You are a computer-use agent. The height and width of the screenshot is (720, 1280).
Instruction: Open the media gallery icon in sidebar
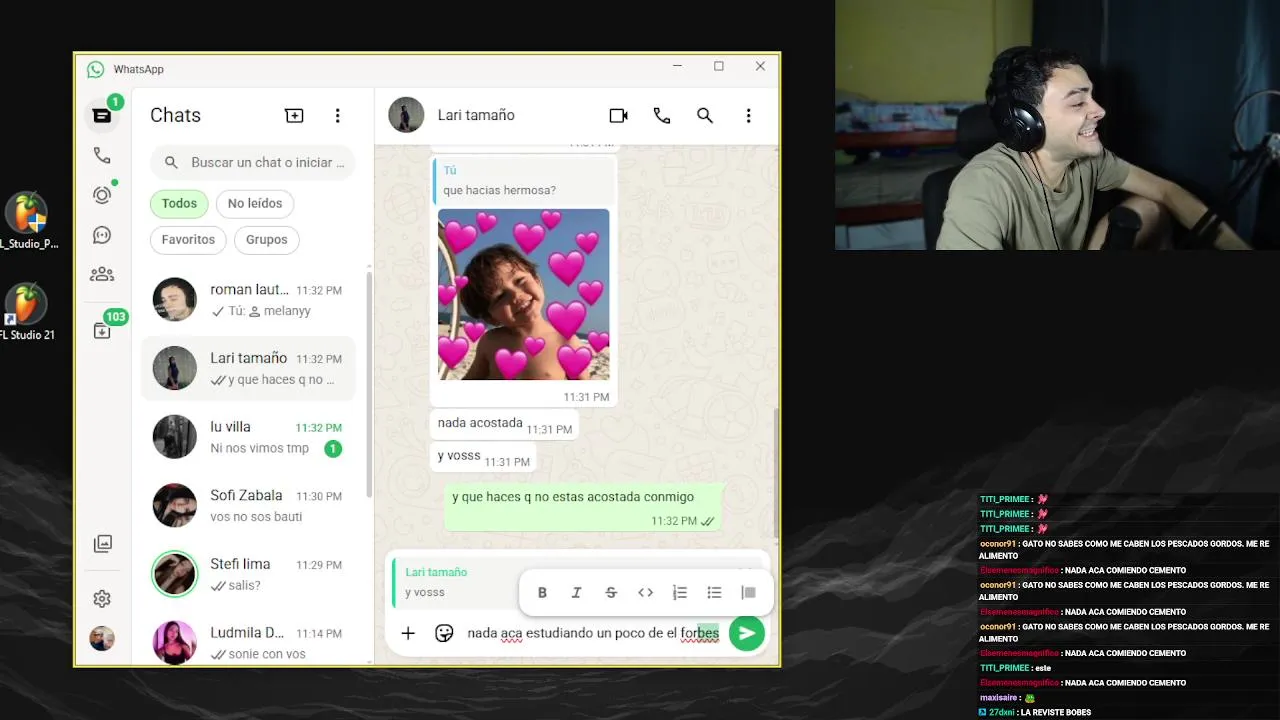(x=102, y=544)
